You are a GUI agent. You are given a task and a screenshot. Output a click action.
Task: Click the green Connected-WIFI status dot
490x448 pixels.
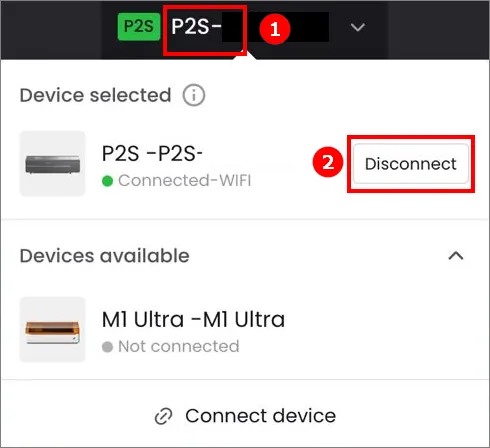coord(107,181)
